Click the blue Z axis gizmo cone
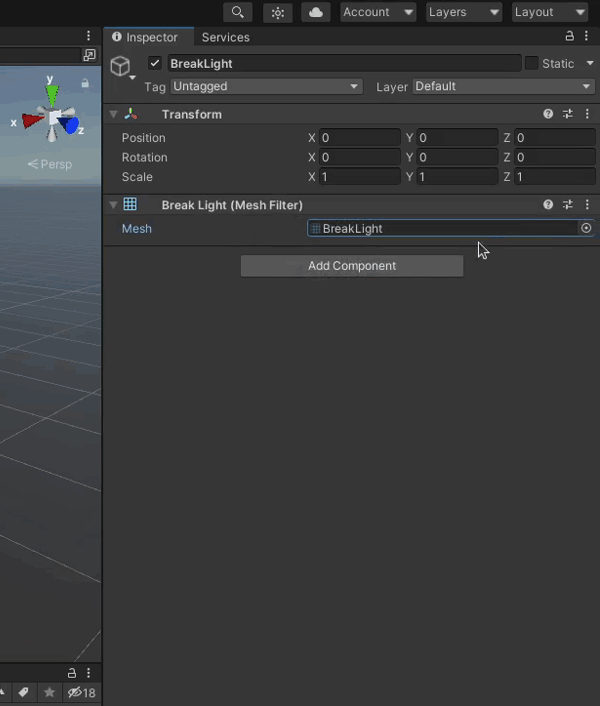Screen dimensions: 600x706 70,125
